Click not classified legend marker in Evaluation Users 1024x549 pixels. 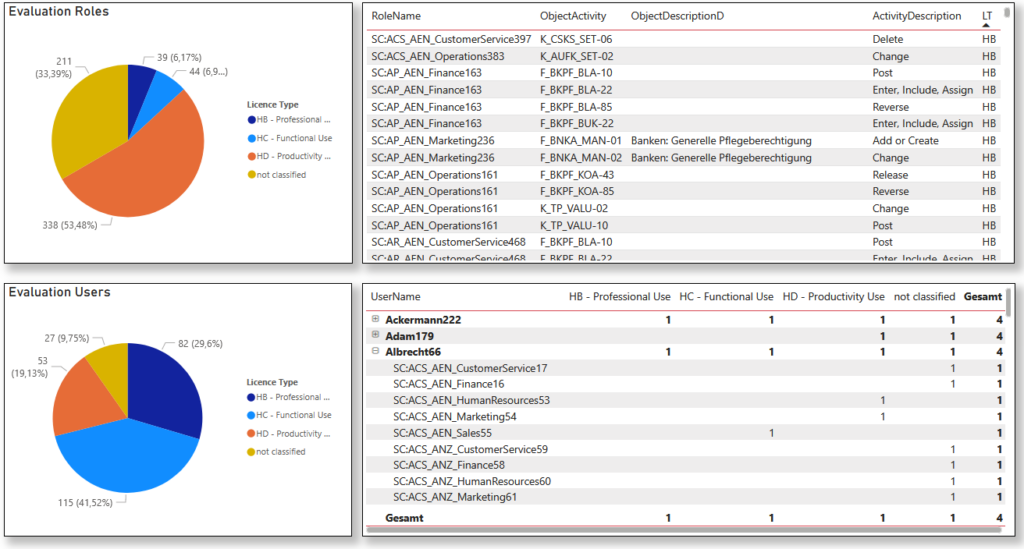pyautogui.click(x=252, y=451)
